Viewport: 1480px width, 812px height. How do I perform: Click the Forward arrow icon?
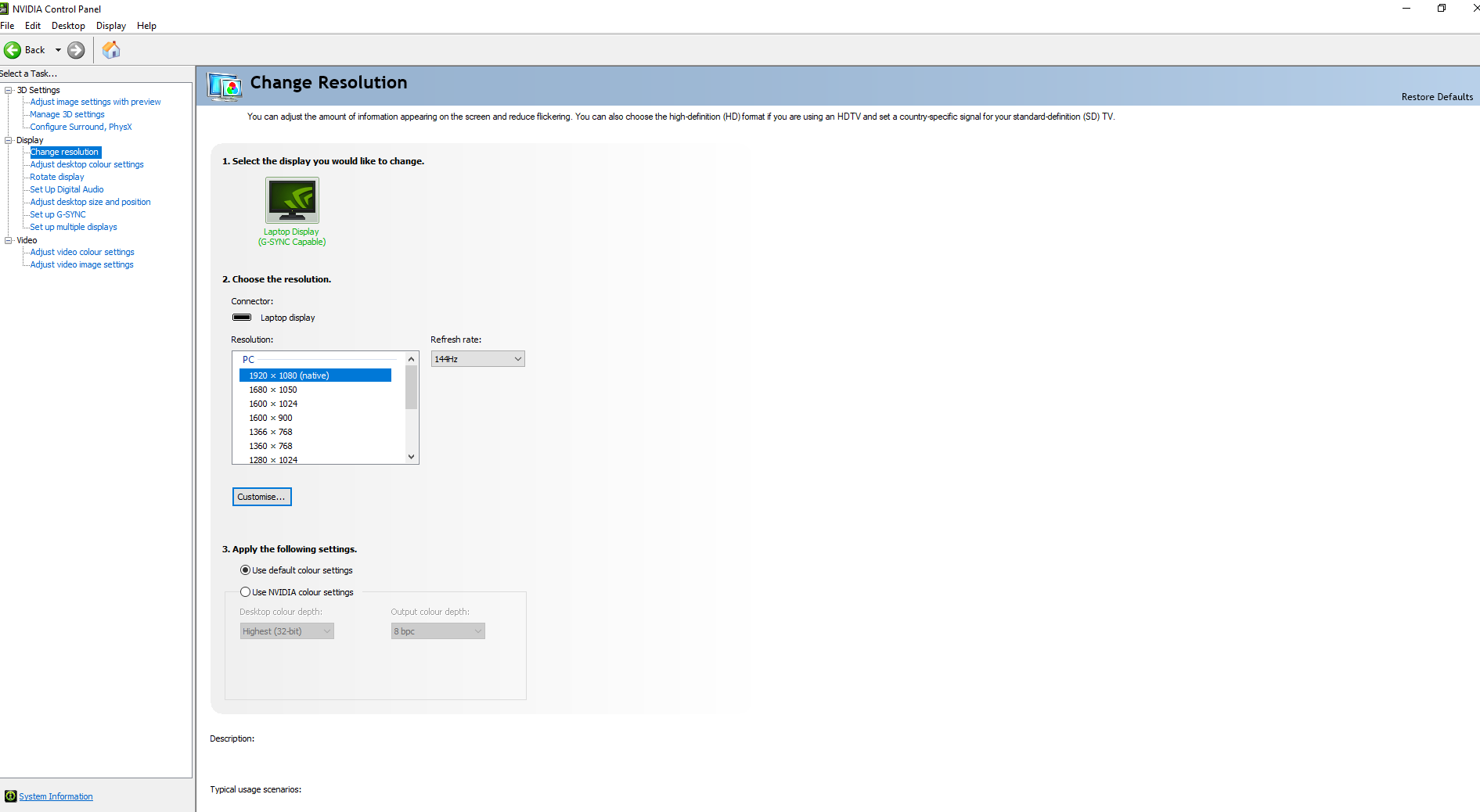point(76,50)
